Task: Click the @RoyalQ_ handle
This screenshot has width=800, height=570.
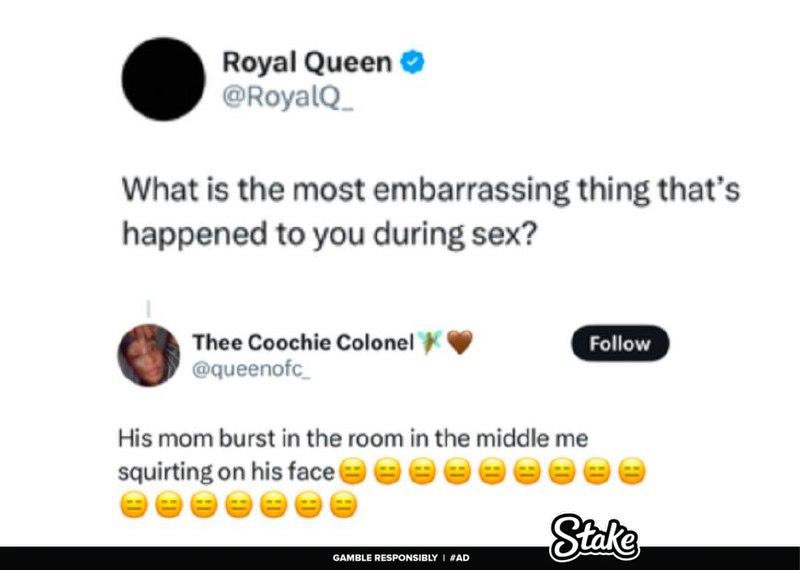Action: pos(287,97)
